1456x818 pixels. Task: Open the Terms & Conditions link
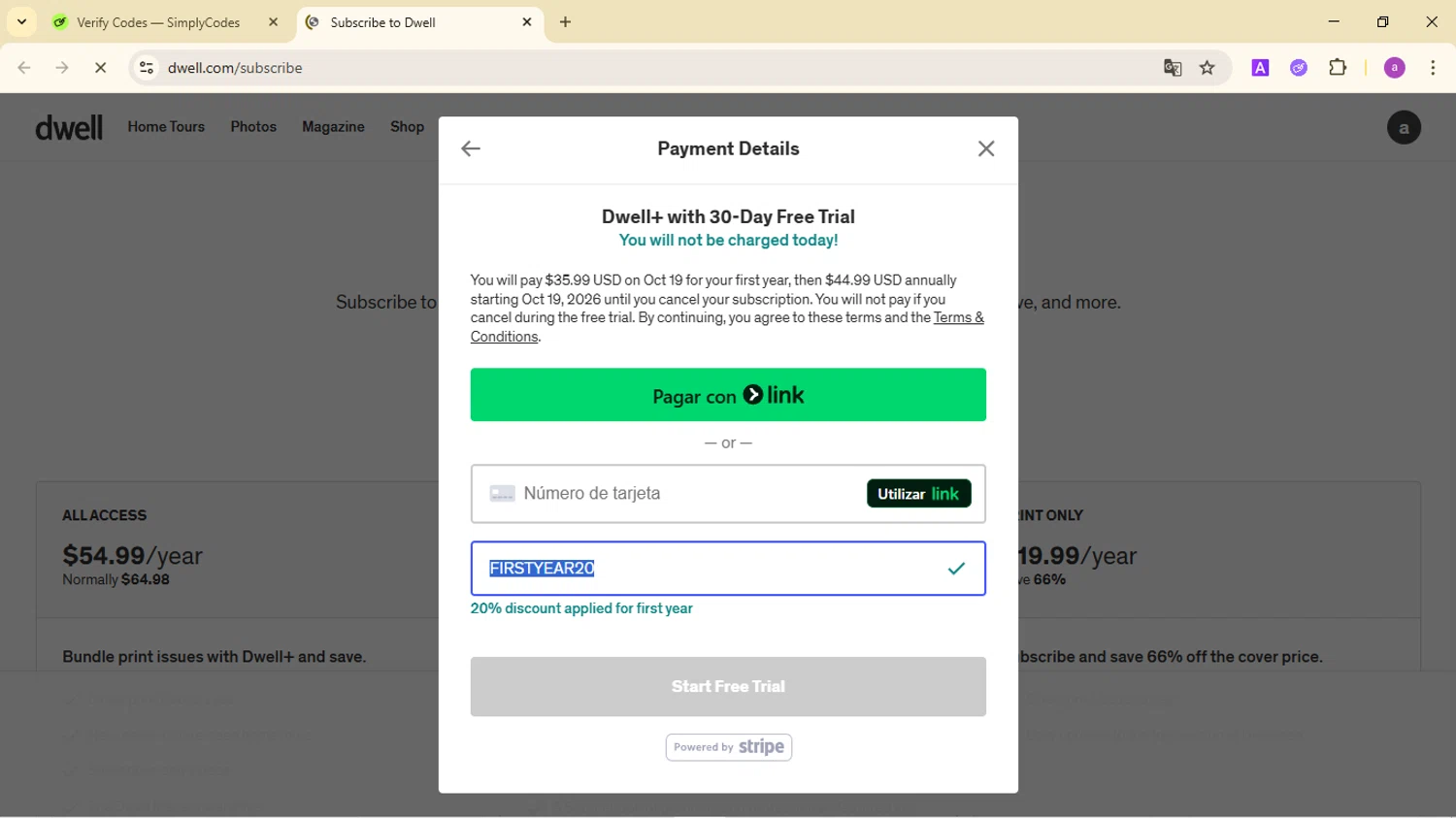(x=727, y=327)
